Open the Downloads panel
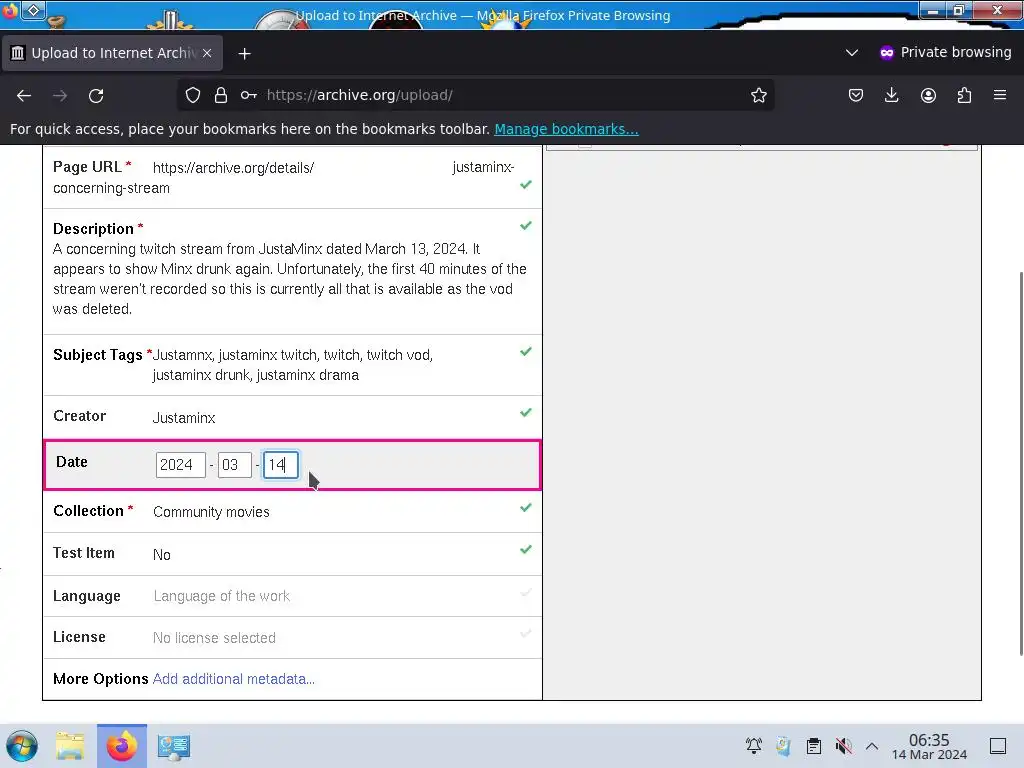The height and width of the screenshot is (768, 1024). click(x=891, y=95)
